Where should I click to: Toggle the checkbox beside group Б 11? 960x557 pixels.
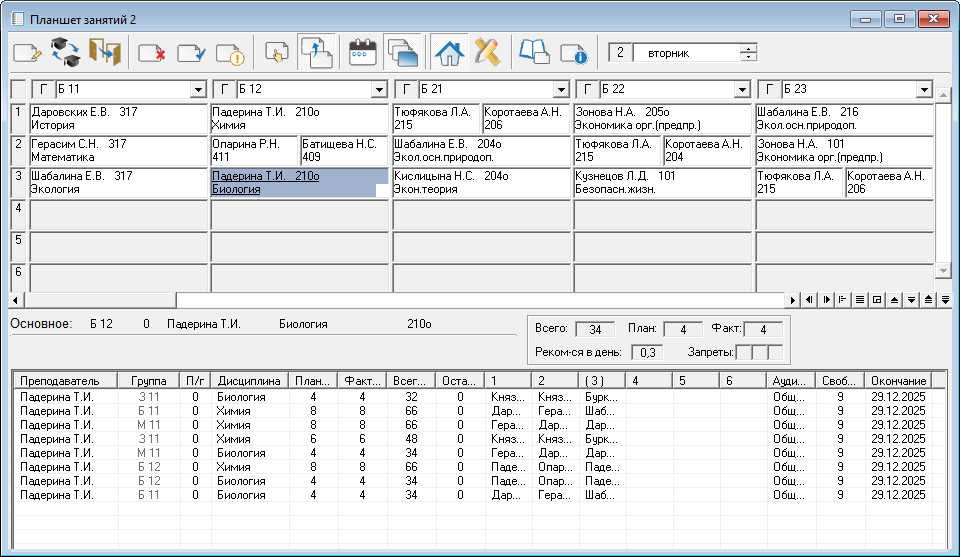(x=43, y=90)
